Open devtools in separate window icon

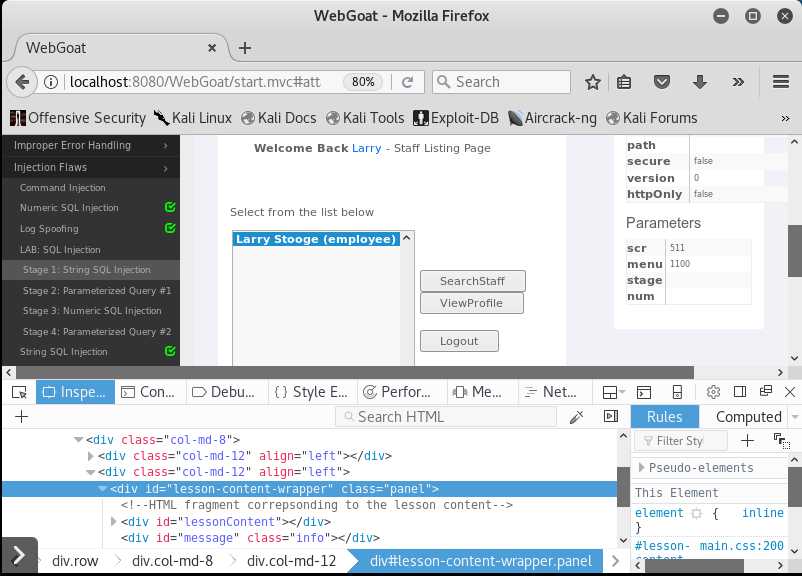point(766,391)
